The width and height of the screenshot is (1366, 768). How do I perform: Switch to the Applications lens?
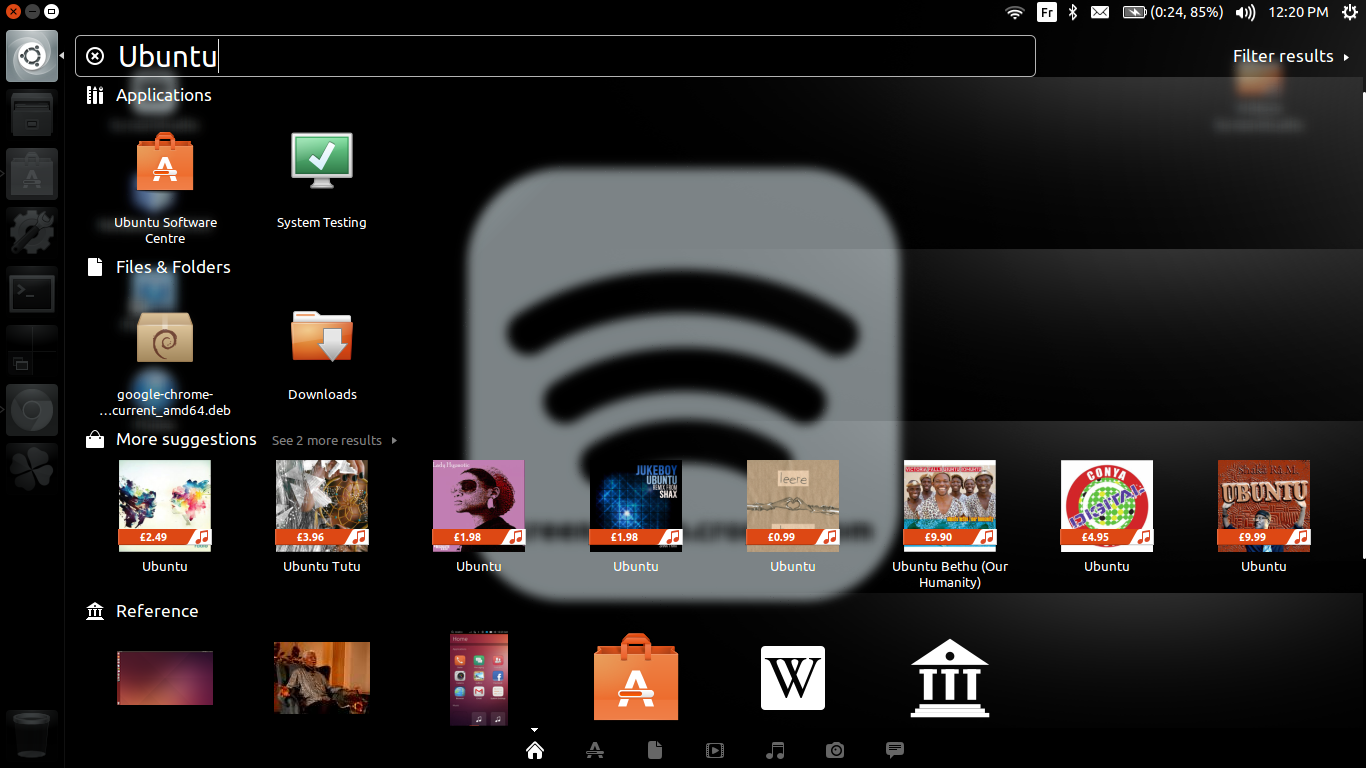[594, 750]
